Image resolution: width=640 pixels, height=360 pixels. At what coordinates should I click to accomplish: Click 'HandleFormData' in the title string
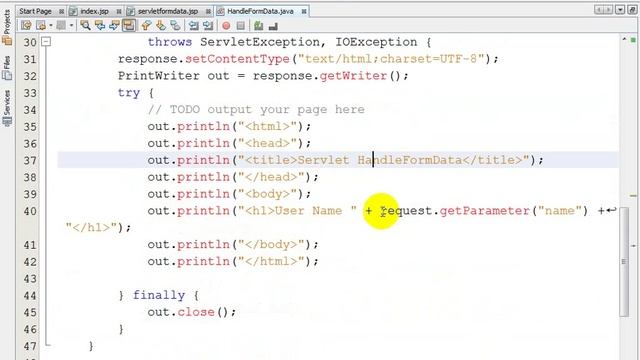(x=410, y=160)
